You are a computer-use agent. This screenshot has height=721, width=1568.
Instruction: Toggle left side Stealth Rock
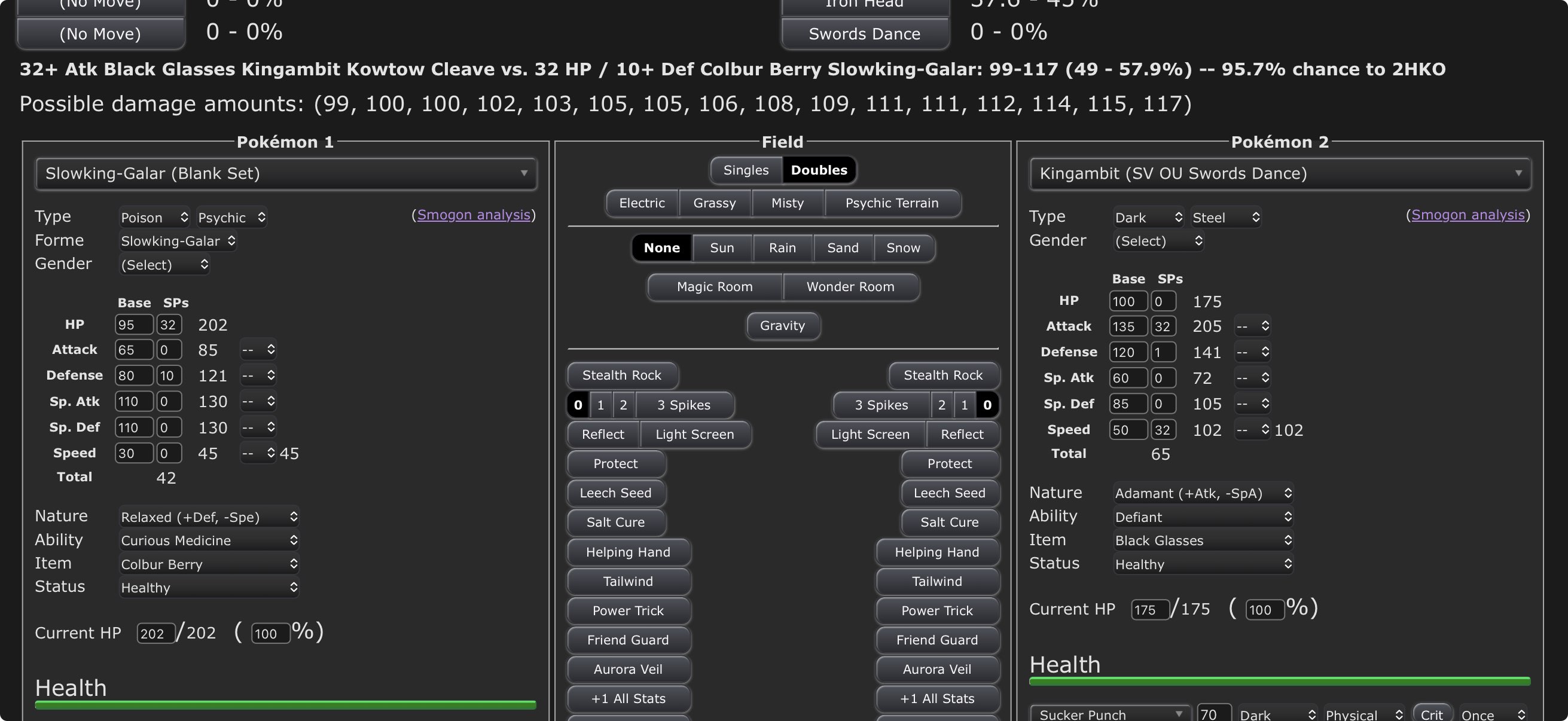621,375
